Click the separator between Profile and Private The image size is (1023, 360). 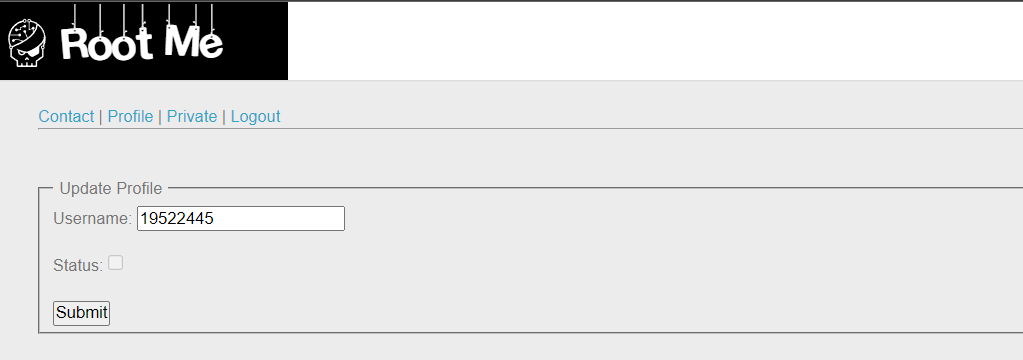coord(160,117)
